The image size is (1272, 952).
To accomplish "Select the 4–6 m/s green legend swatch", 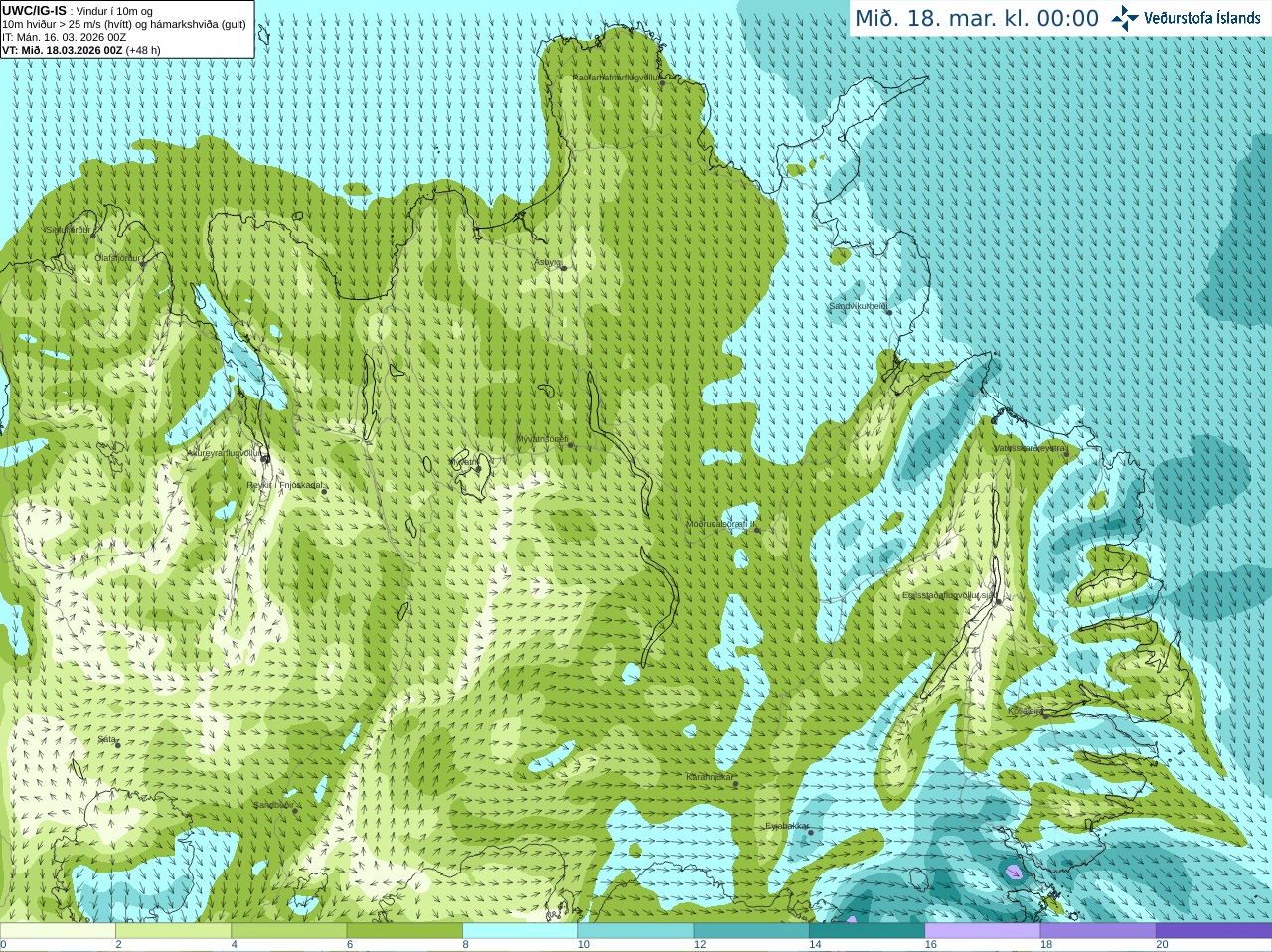I will coord(288,931).
